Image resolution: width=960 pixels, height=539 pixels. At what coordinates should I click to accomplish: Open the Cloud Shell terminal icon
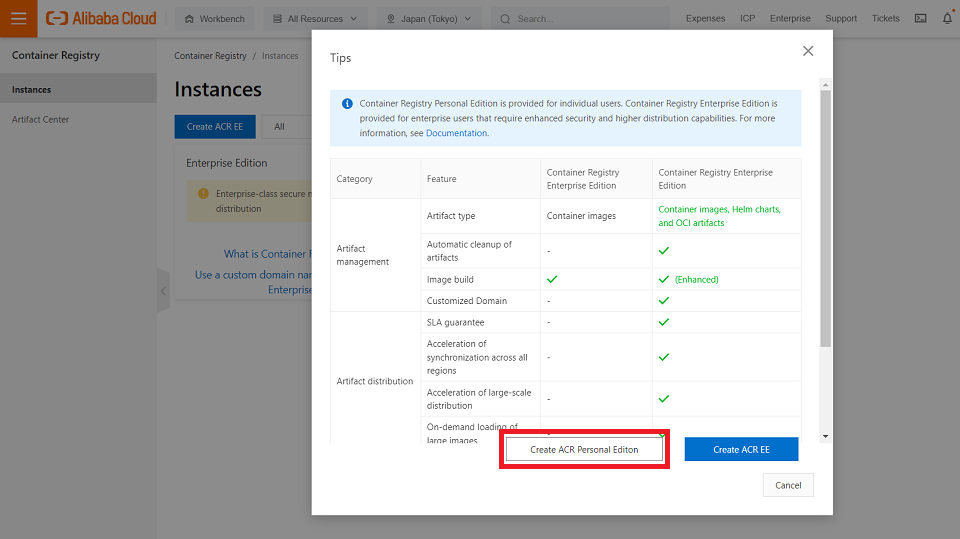coord(920,18)
